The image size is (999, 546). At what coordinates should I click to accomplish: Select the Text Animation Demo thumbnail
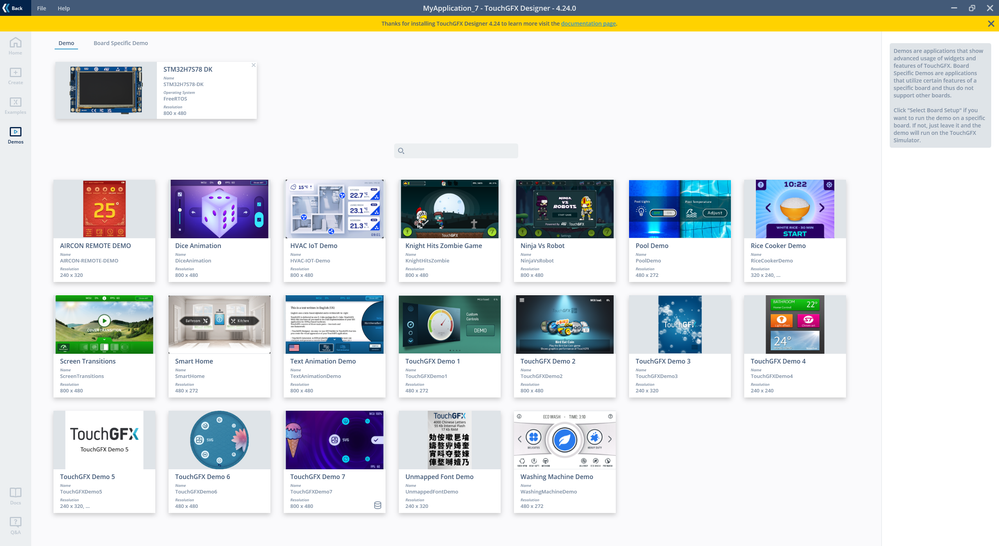coord(334,324)
